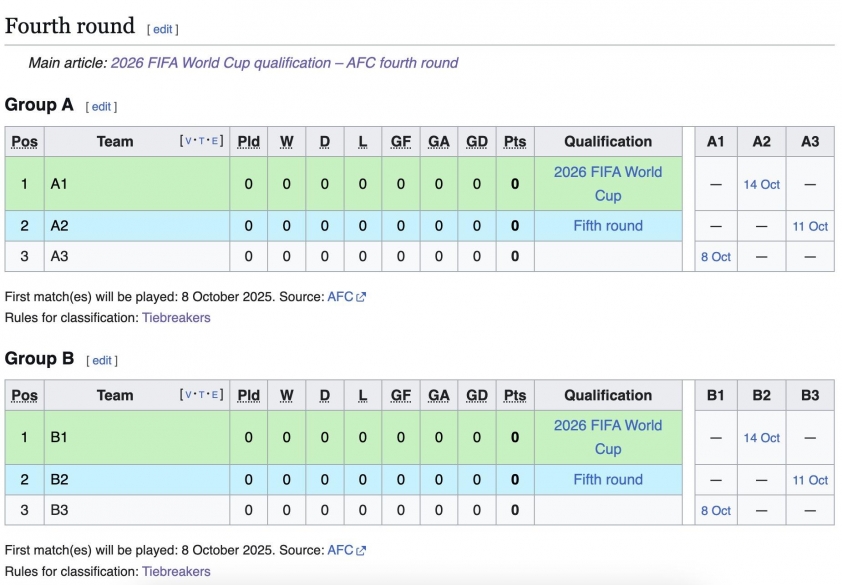
Task: Open the 14 Oct match in Group A
Action: [762, 185]
